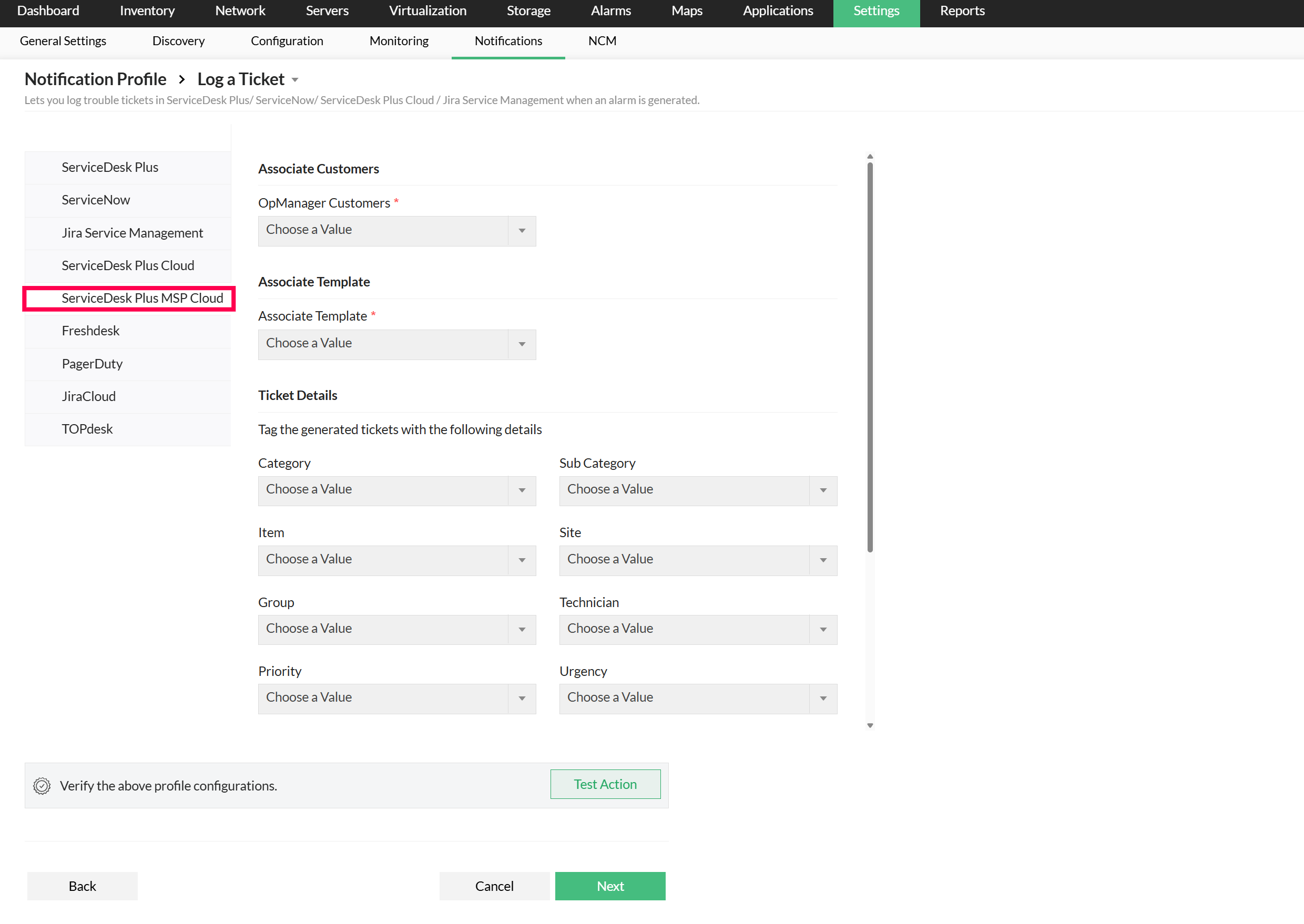1304x924 pixels.
Task: Click the Test Action button
Action: tap(605, 784)
